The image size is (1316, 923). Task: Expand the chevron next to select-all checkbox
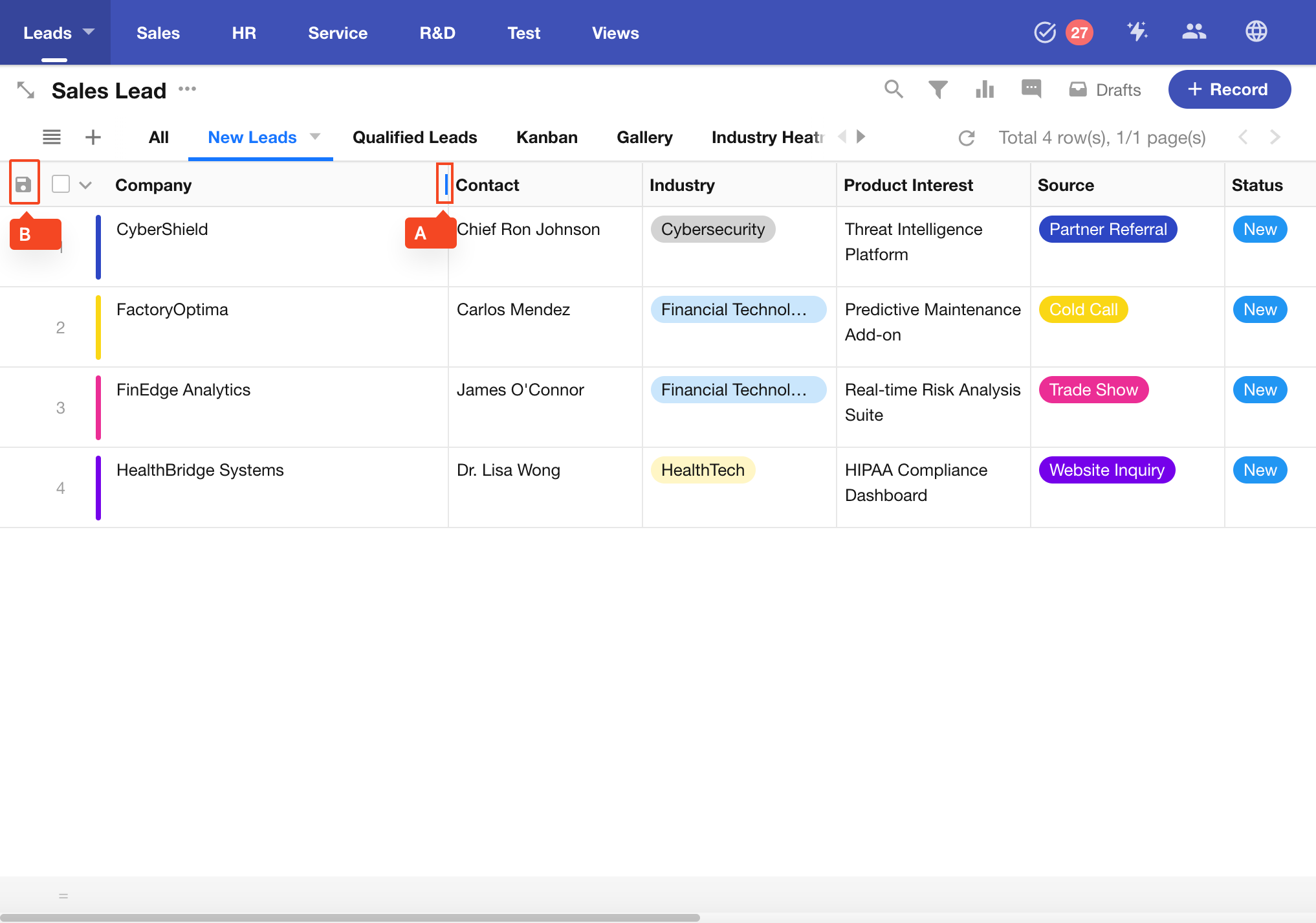click(x=85, y=185)
